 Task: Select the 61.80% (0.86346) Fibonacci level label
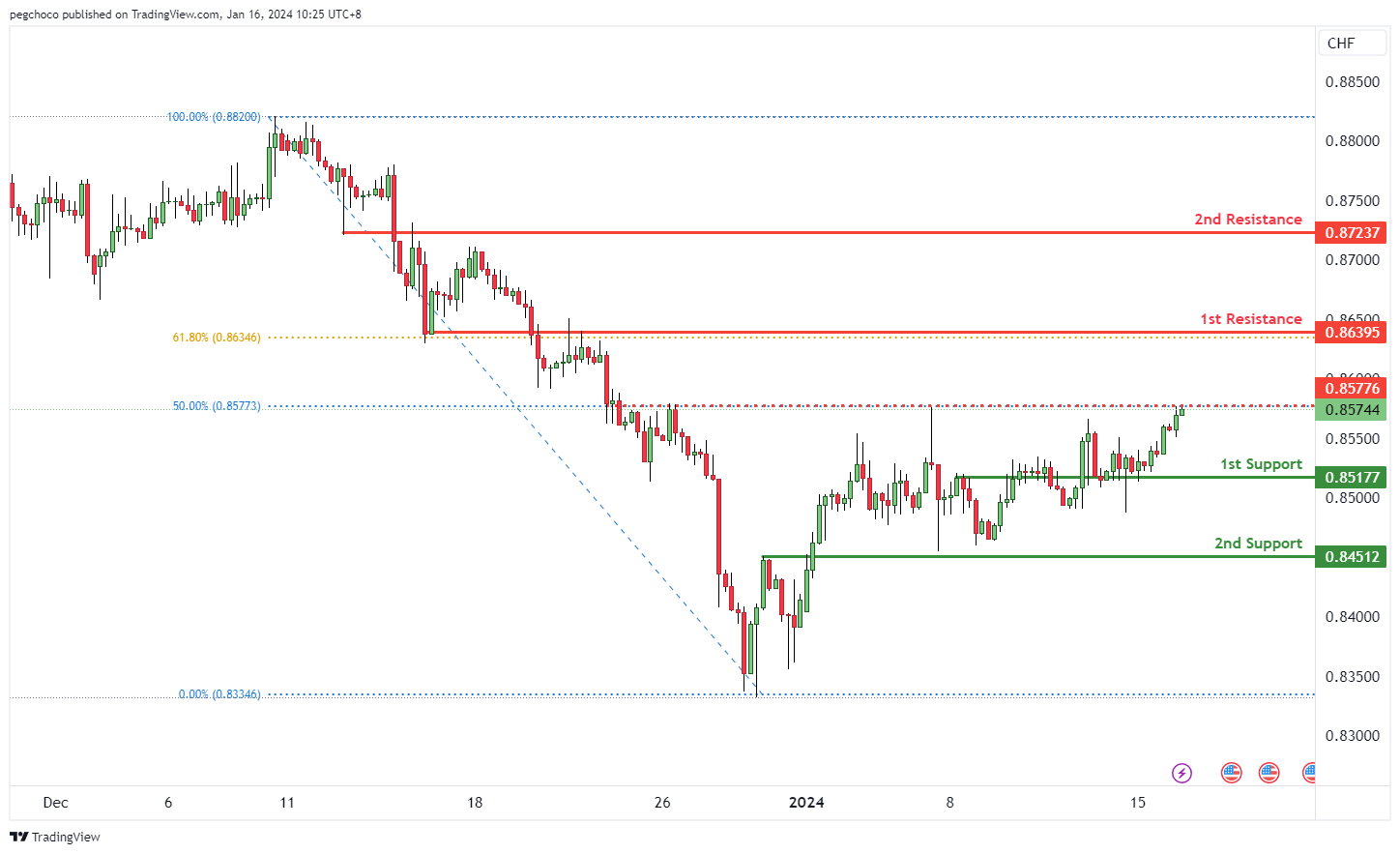point(217,338)
